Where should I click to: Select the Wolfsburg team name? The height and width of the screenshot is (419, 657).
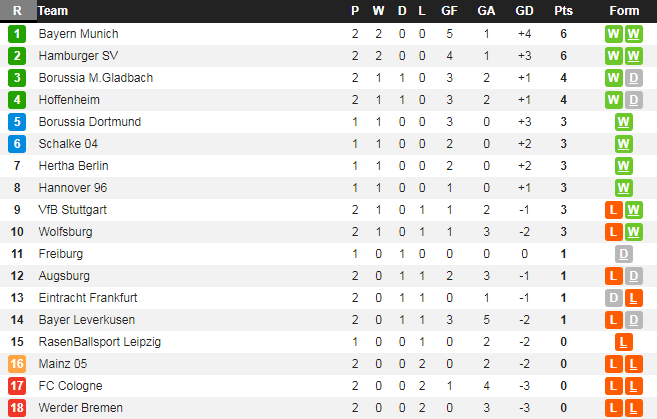[x=65, y=232]
